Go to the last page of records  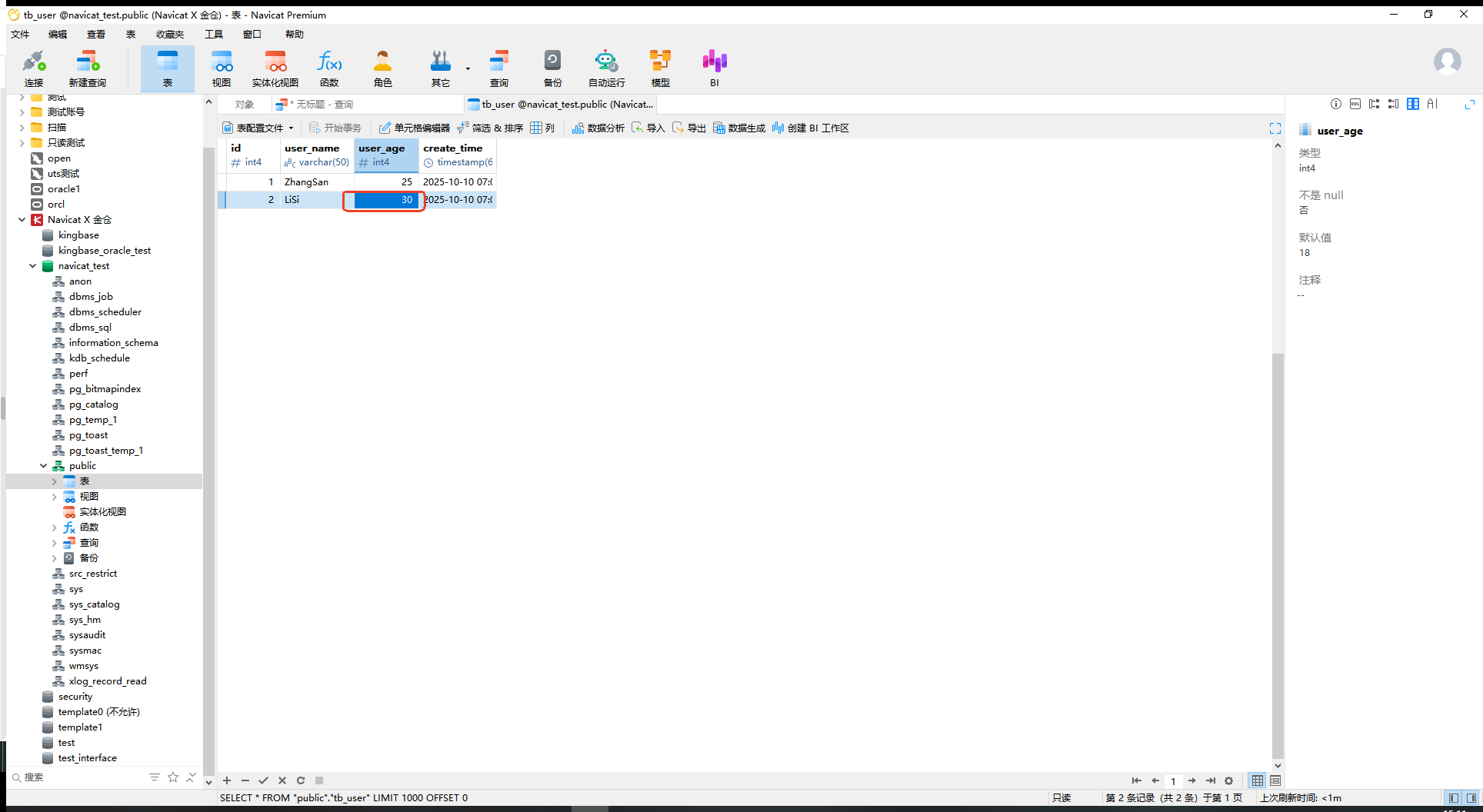point(1211,780)
